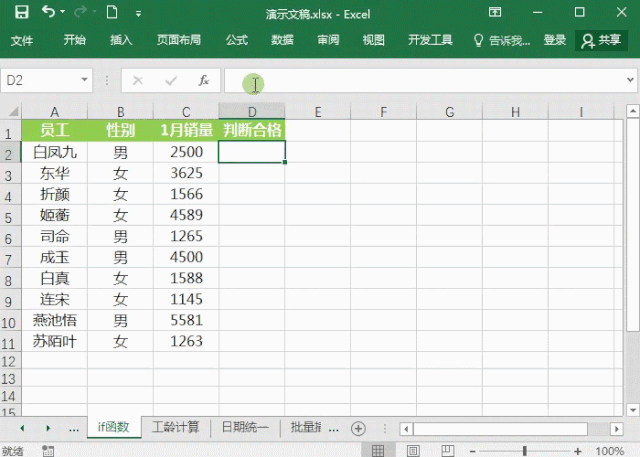The width and height of the screenshot is (640, 457).
Task: Show hidden sheets via left ellipsis
Action: pos(74,428)
